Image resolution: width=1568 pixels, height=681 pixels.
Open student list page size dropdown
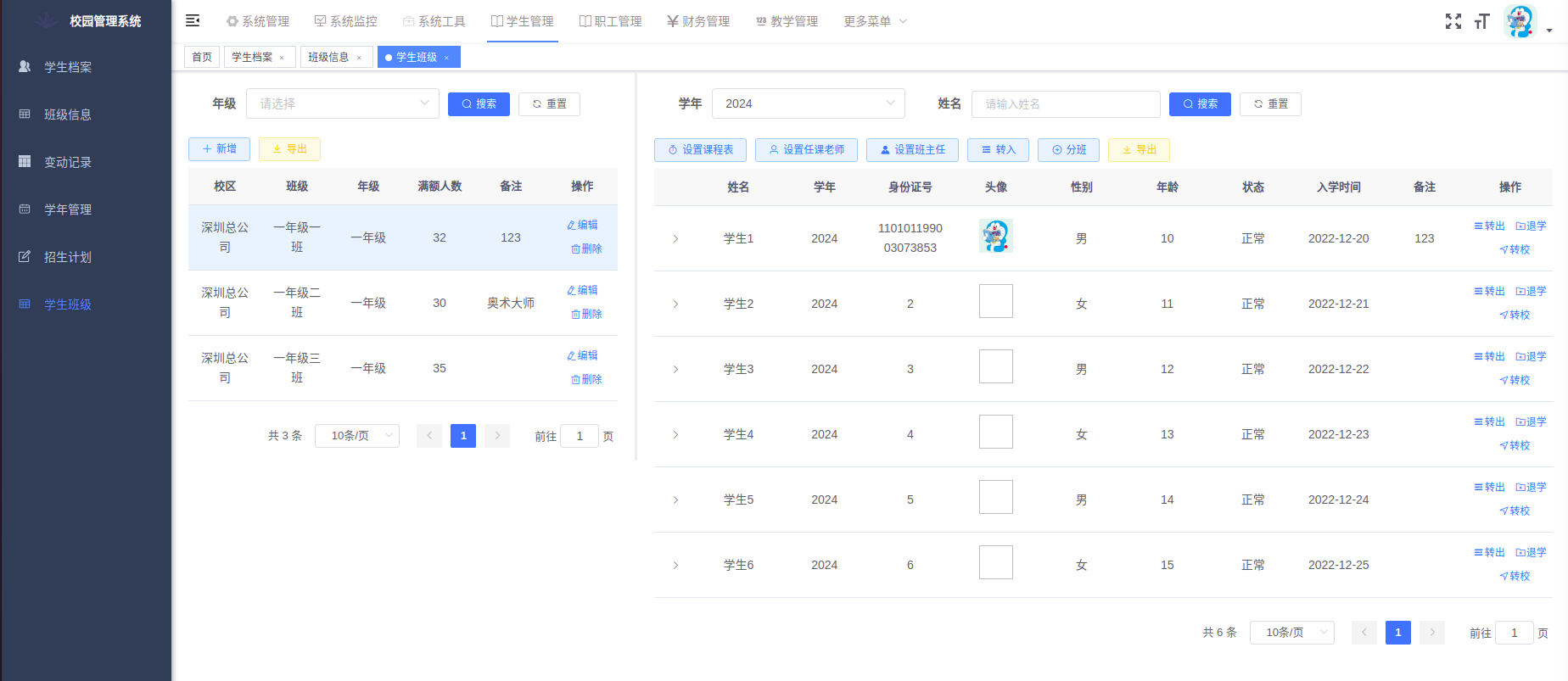coord(1292,633)
